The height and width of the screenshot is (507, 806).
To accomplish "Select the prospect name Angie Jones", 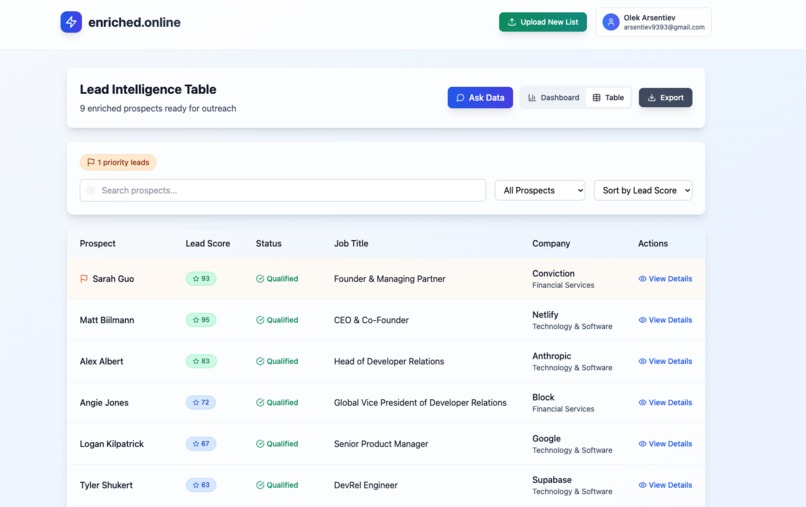I will click(x=104, y=403).
